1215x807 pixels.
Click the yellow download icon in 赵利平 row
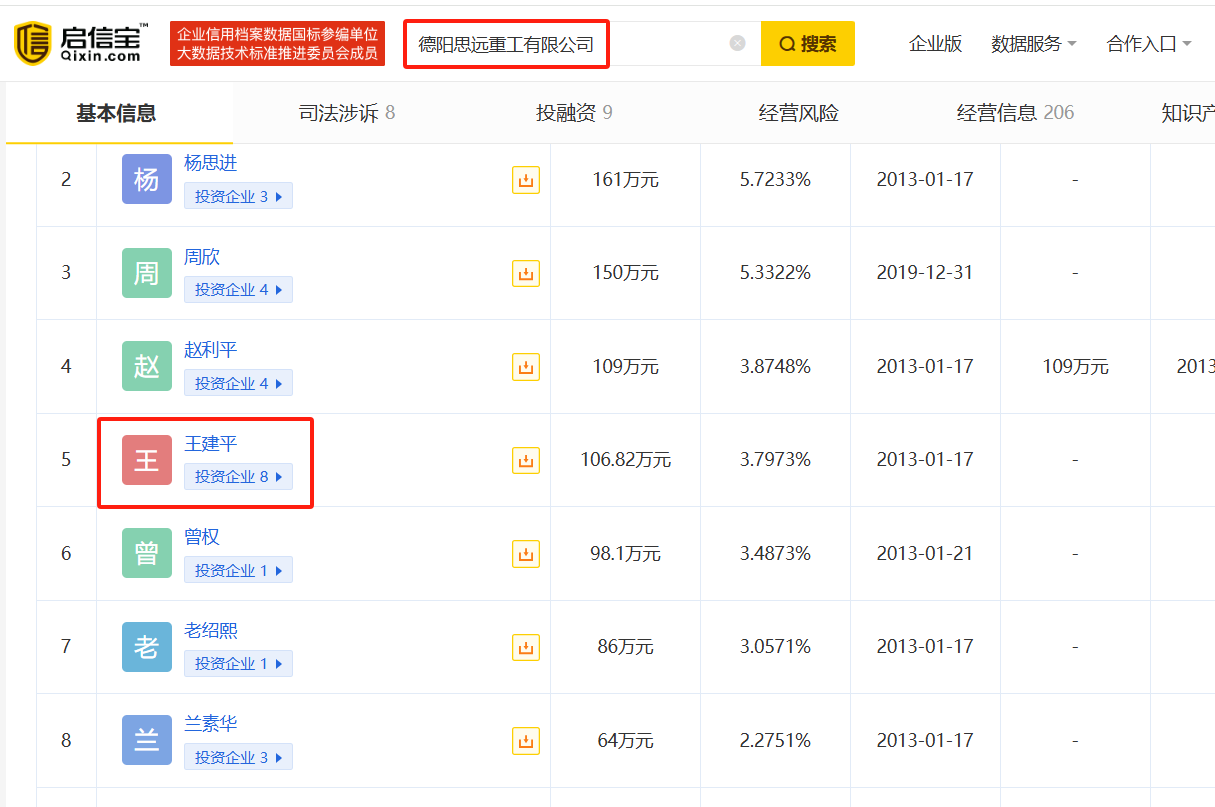(x=526, y=367)
